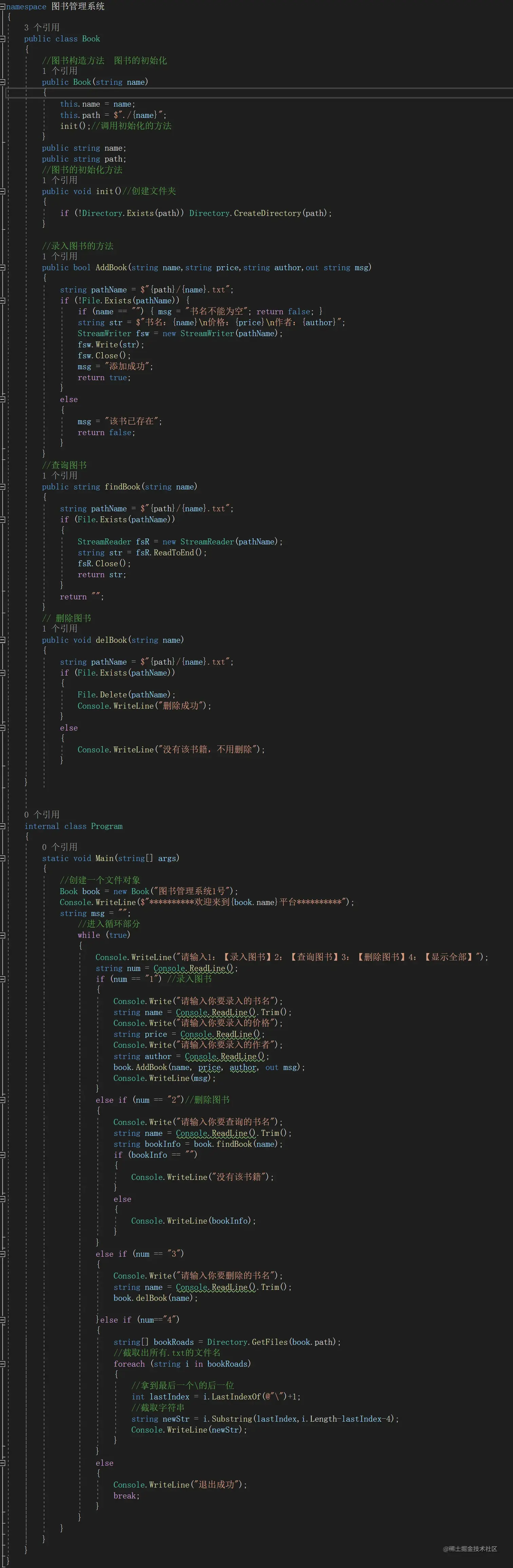This screenshot has height=1568, width=513.
Task: Click 'new StreamReader(pathName);' line
Action: [222, 542]
